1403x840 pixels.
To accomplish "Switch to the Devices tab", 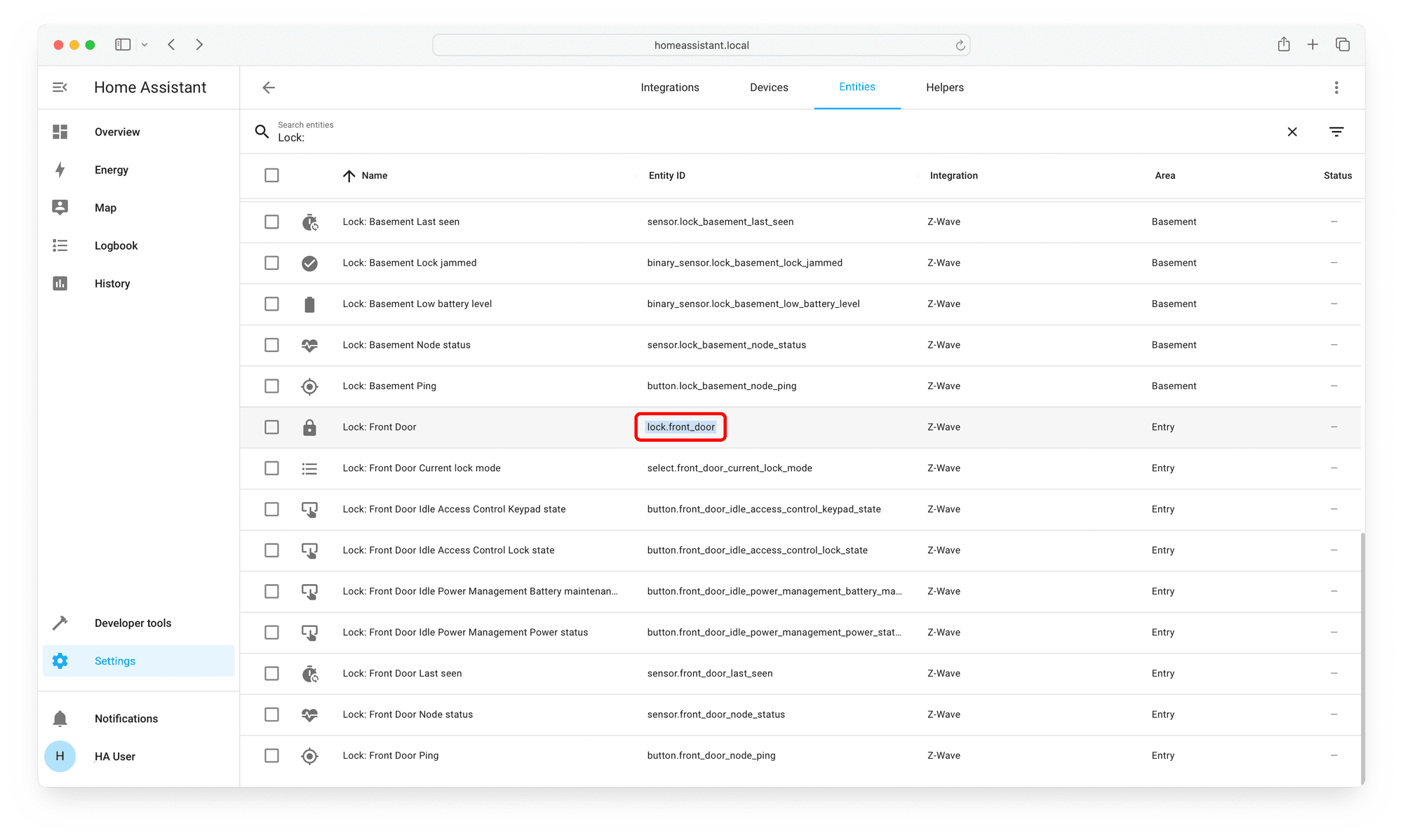I will click(769, 88).
